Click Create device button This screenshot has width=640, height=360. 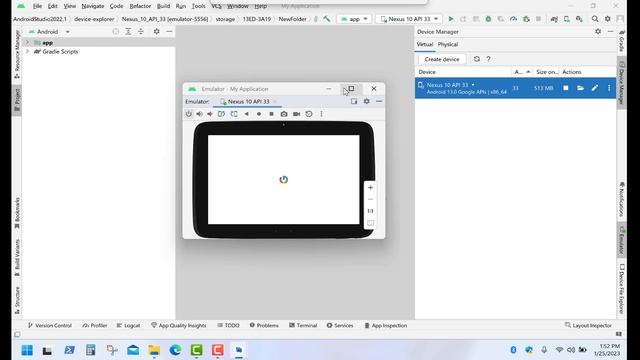click(x=442, y=59)
